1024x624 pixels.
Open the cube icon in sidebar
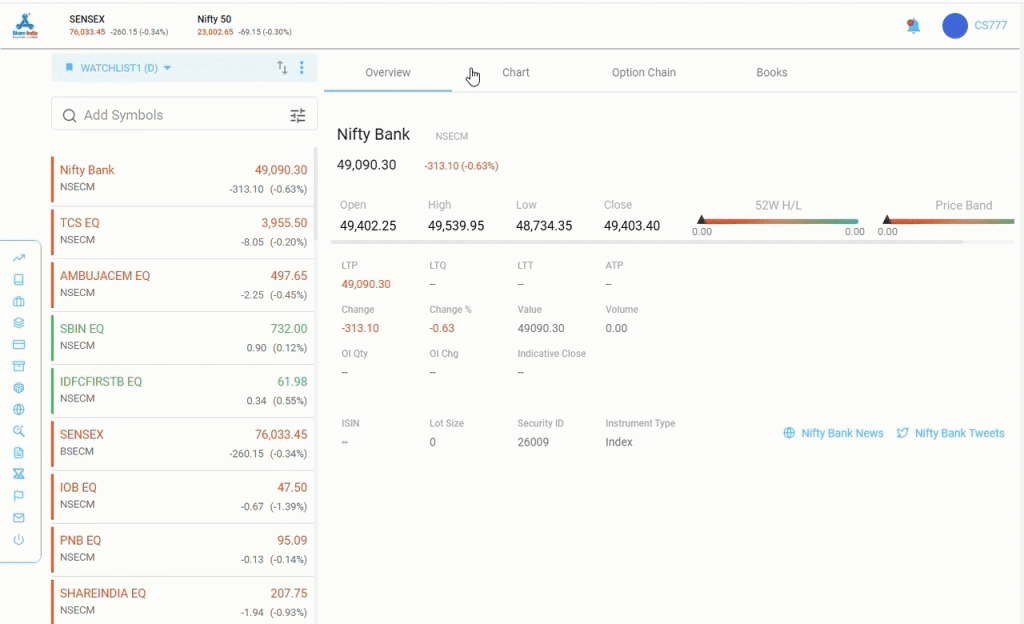18,388
